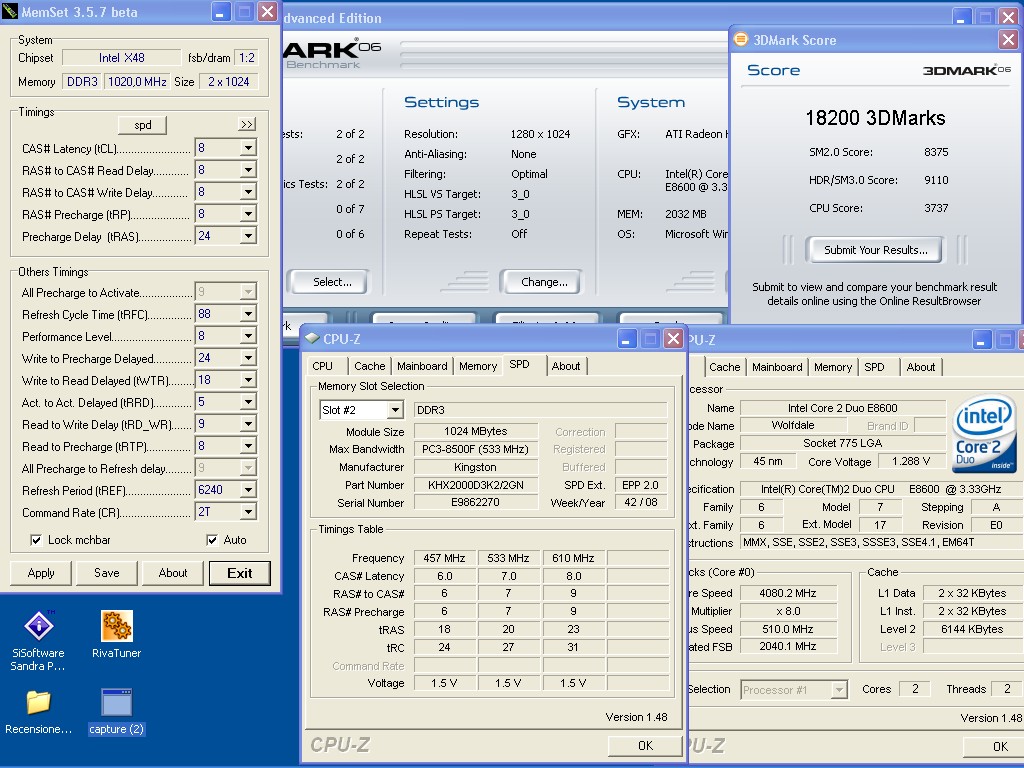Click the About button in MemSet
The image size is (1024, 768).
pos(173,573)
